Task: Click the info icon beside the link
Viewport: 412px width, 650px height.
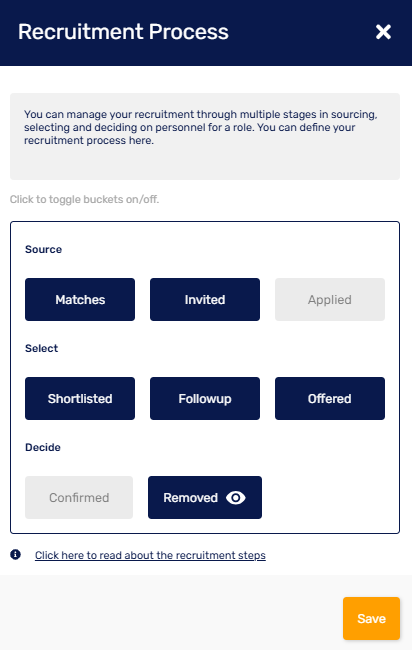Action: 15,555
